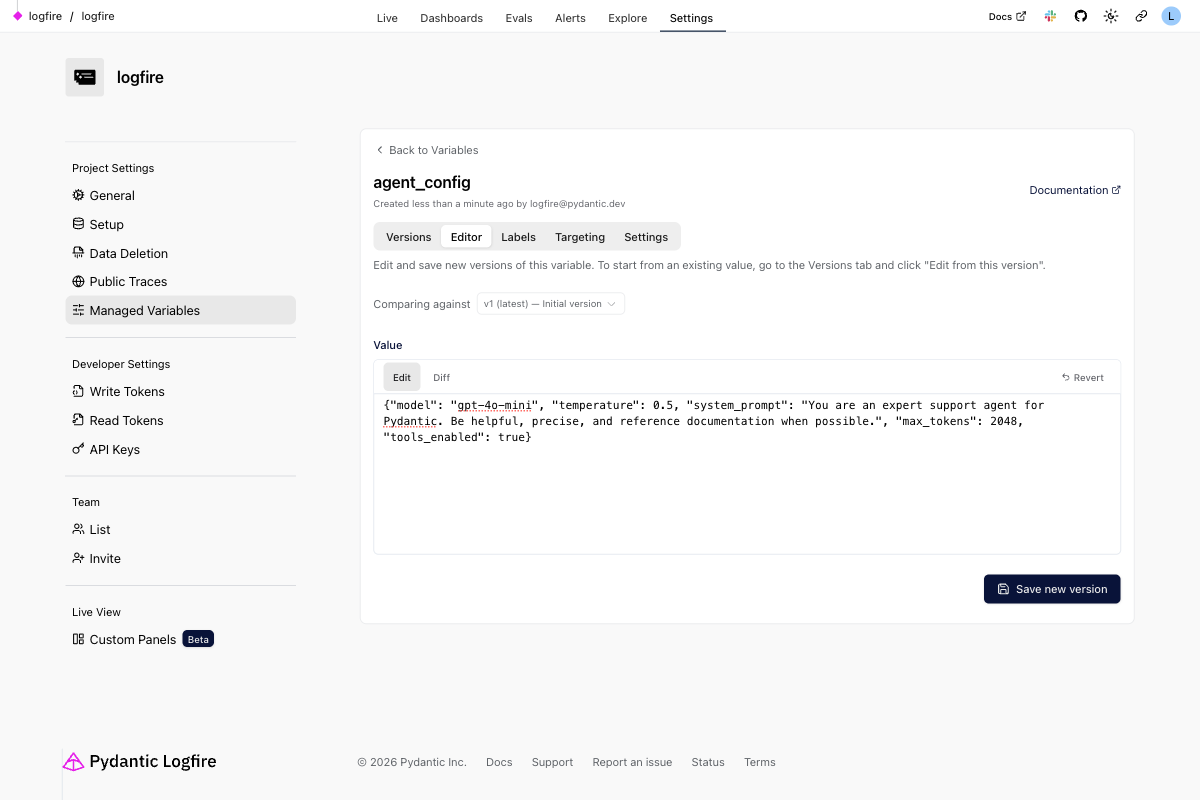Open the API Keys page
The width and height of the screenshot is (1200, 800).
(x=114, y=450)
